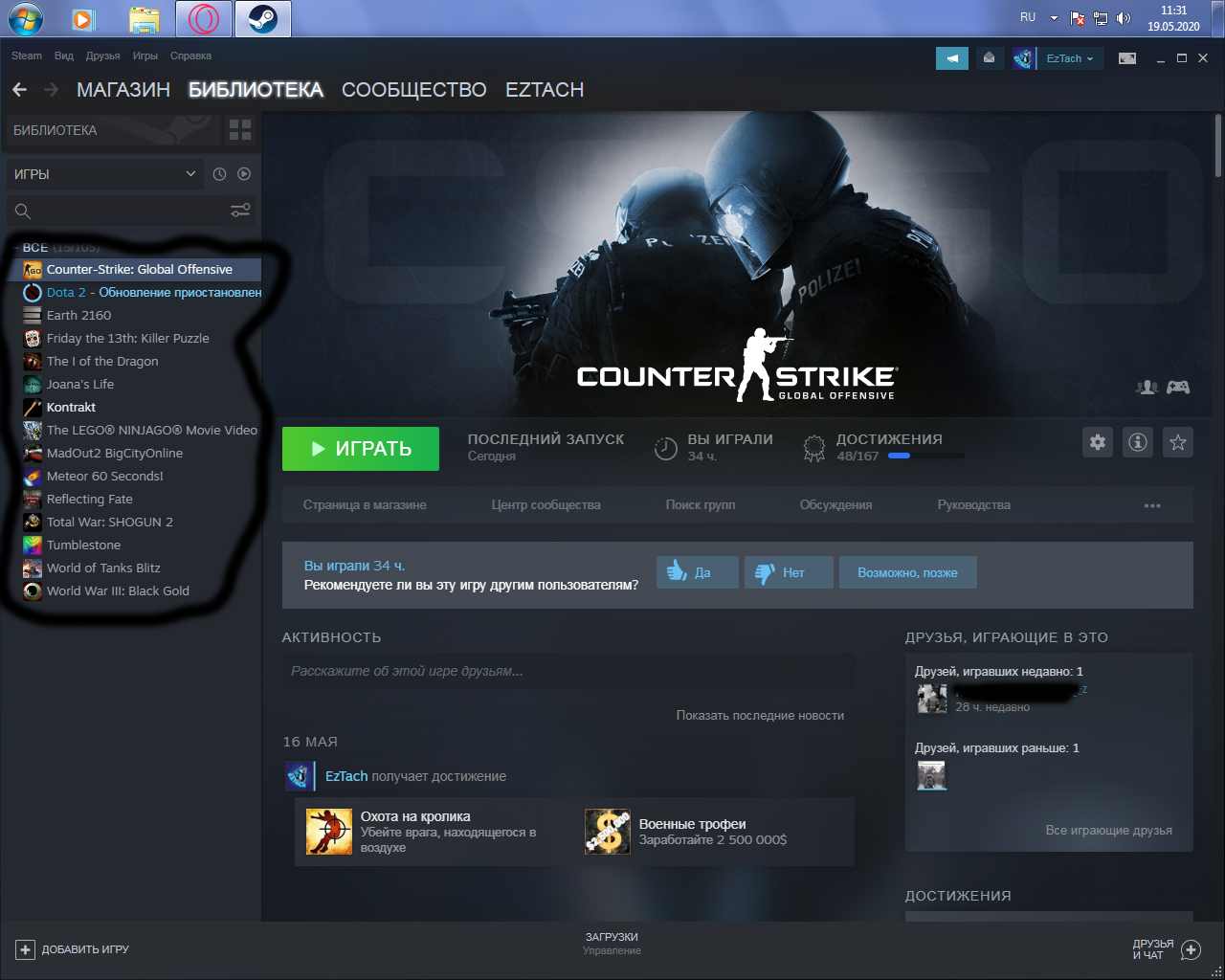The width and height of the screenshot is (1225, 980).
Task: Click the back navigation arrow
Action: pos(20,90)
